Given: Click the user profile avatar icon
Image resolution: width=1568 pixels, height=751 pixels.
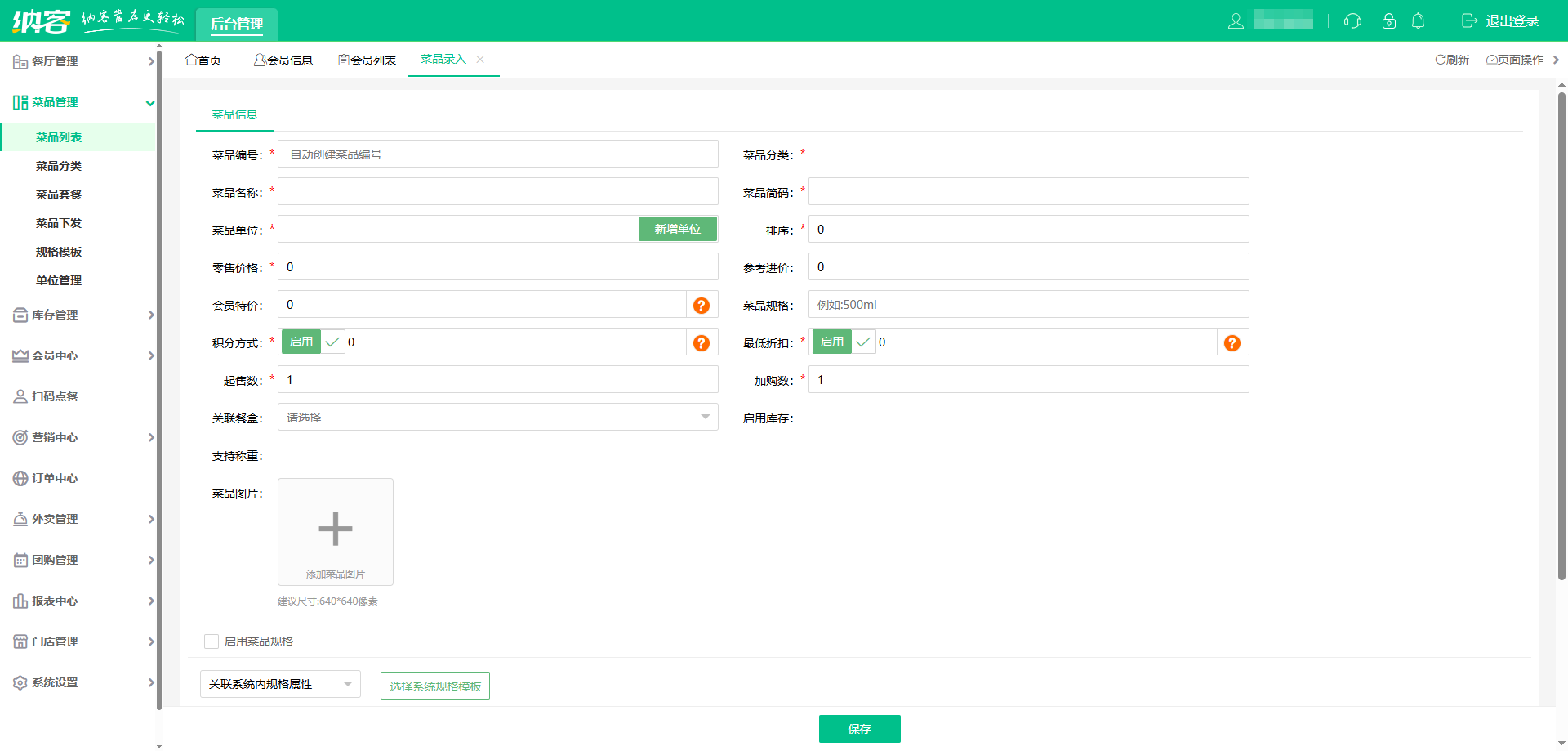Looking at the screenshot, I should click(1236, 21).
